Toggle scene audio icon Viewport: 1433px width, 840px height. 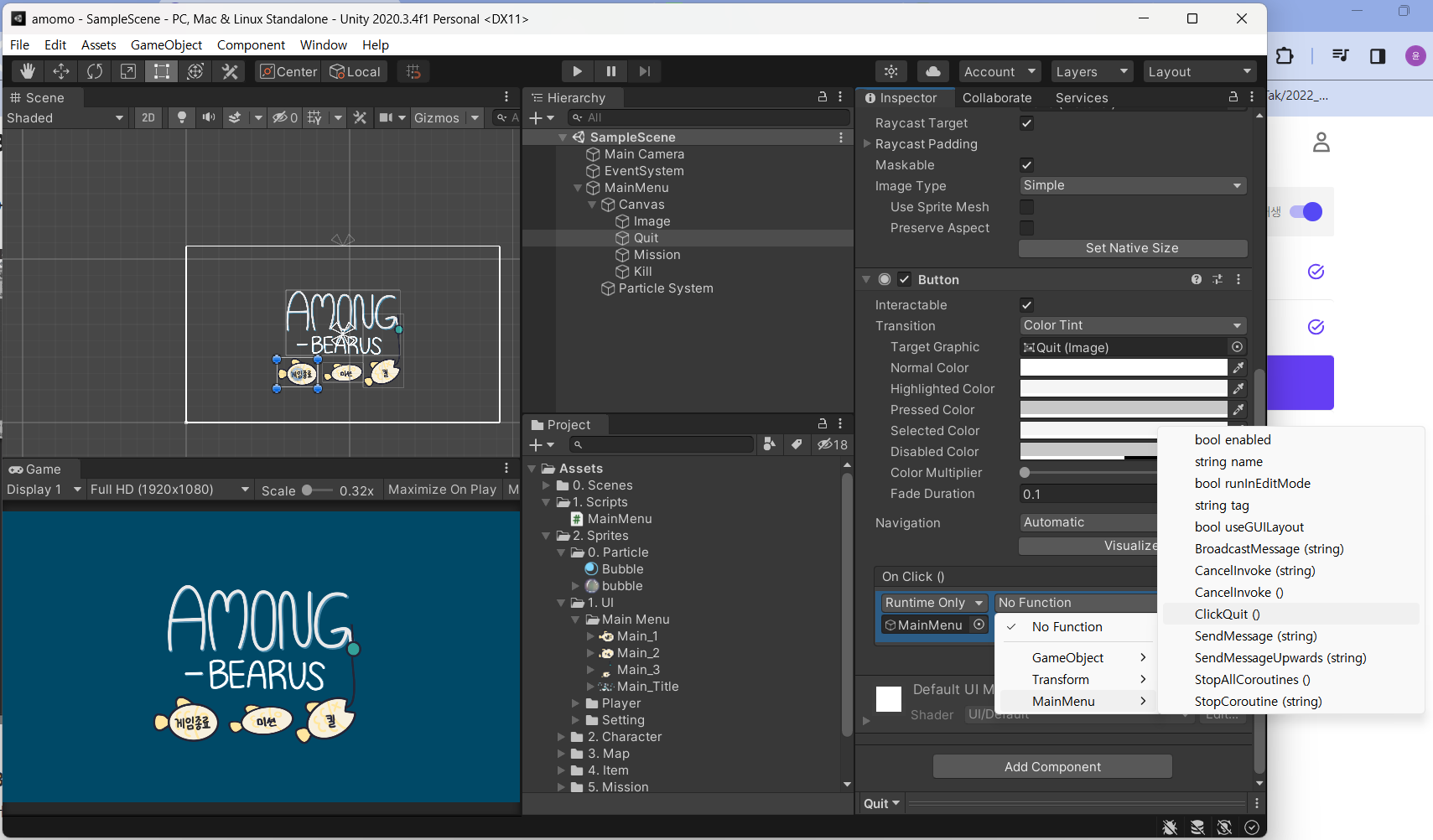[208, 117]
